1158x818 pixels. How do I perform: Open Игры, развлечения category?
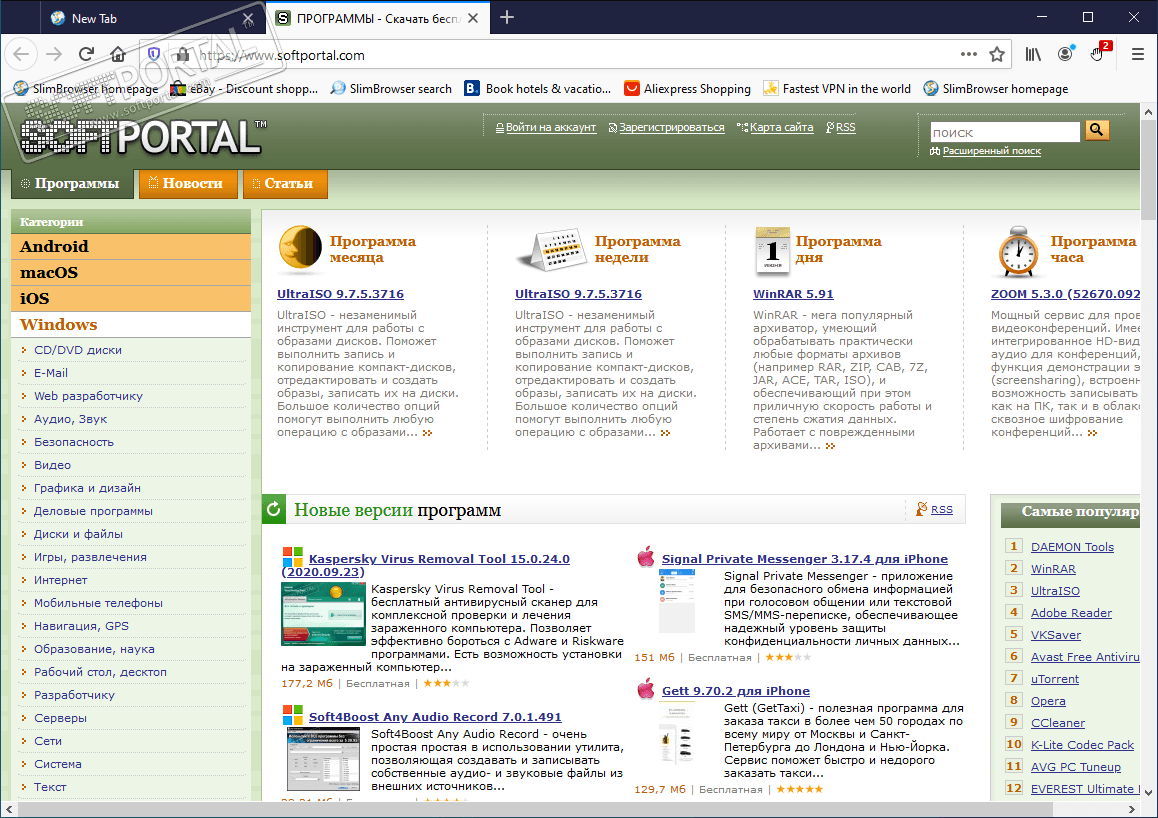click(x=90, y=557)
